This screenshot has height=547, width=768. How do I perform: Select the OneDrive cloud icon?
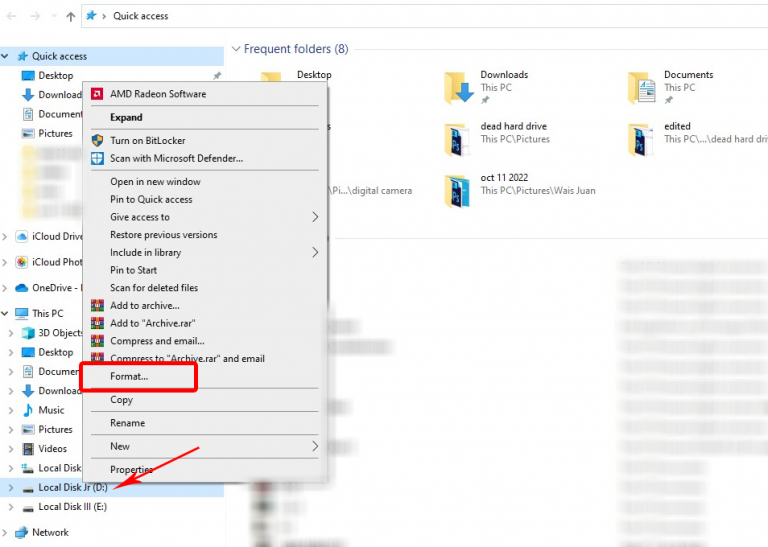coord(22,288)
